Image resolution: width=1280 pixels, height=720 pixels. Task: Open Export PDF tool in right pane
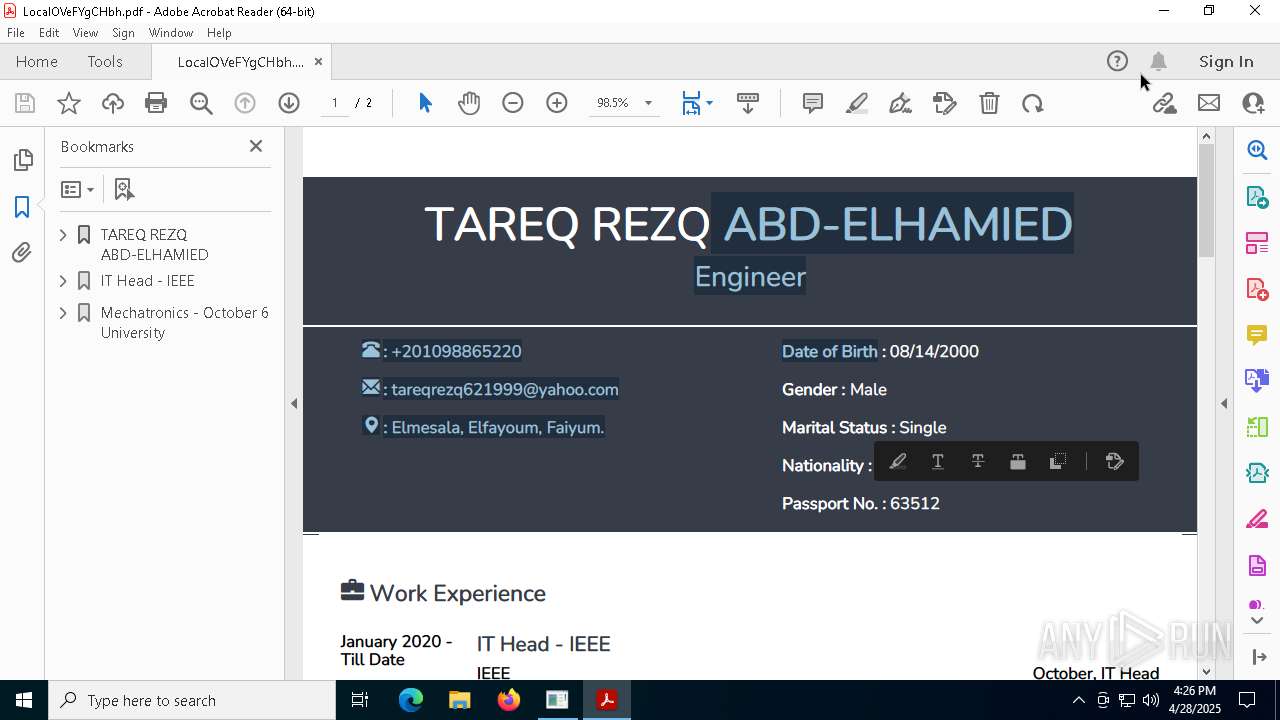click(x=1258, y=196)
